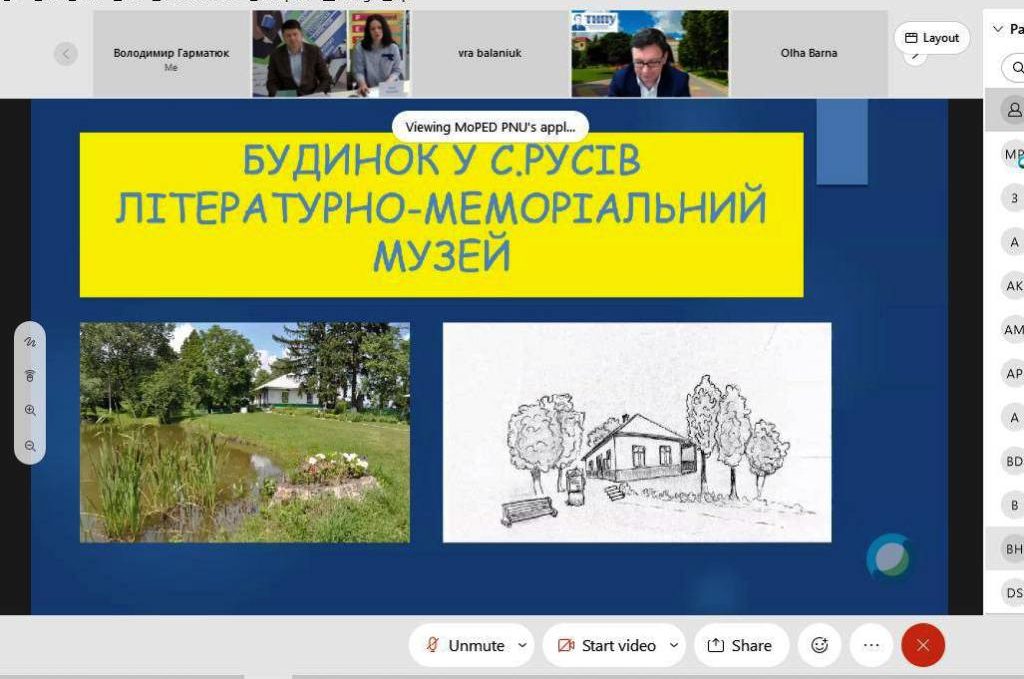Select Olha Barna participant tile
Image resolution: width=1024 pixels, height=679 pixels.
click(x=808, y=53)
